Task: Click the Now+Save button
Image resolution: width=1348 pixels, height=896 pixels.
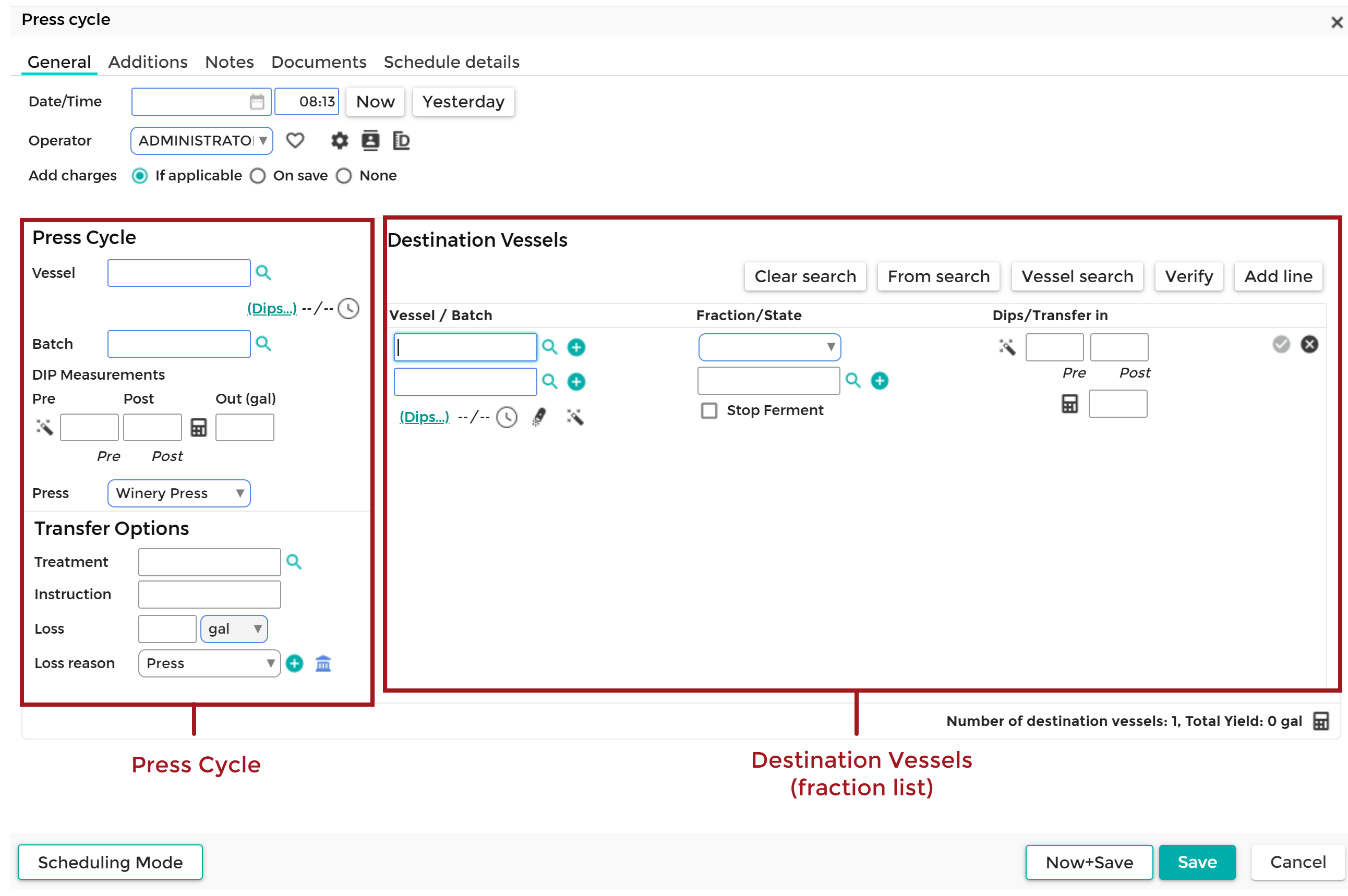Action: point(1089,862)
